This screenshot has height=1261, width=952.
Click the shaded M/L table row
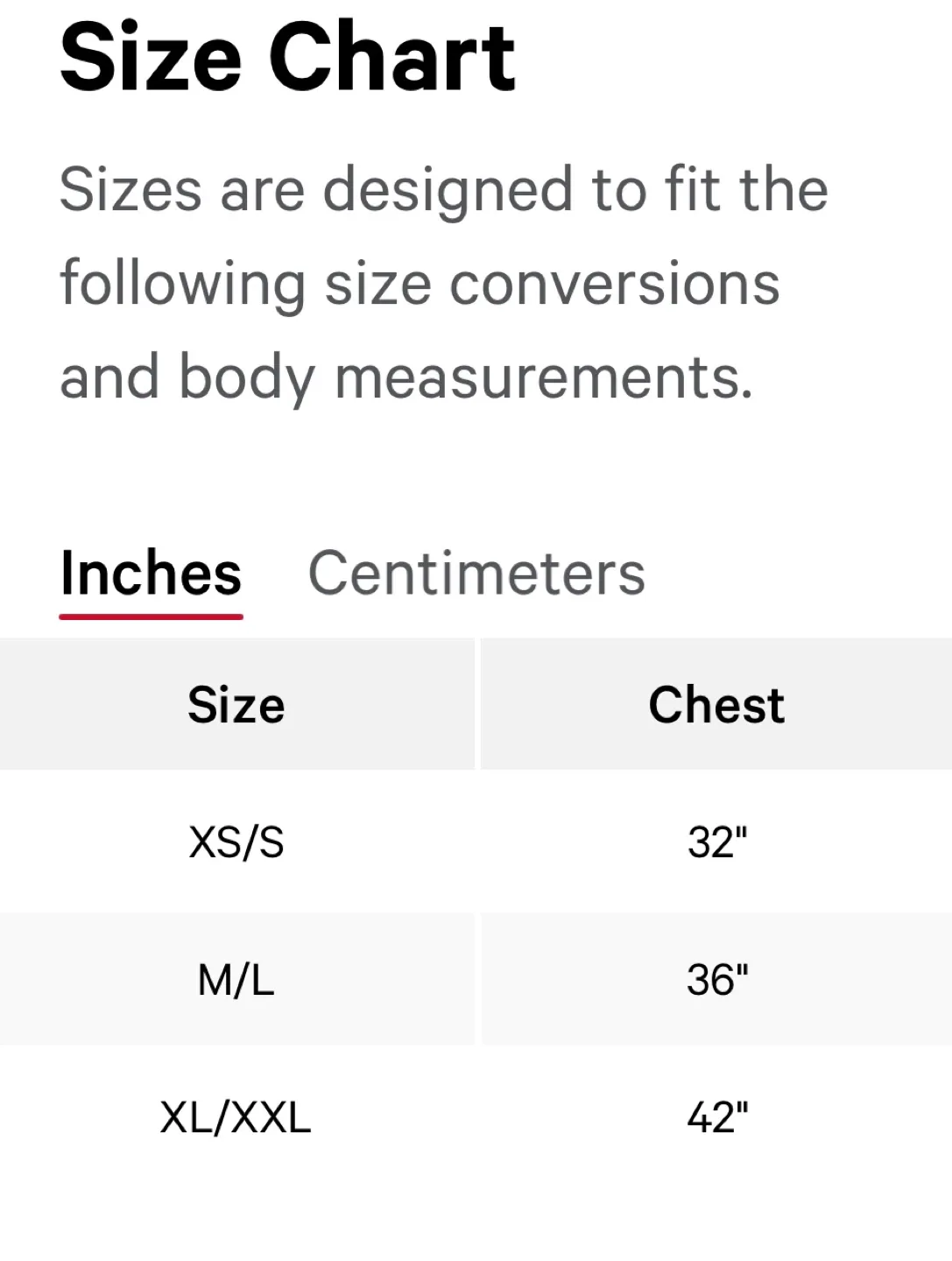click(x=476, y=980)
